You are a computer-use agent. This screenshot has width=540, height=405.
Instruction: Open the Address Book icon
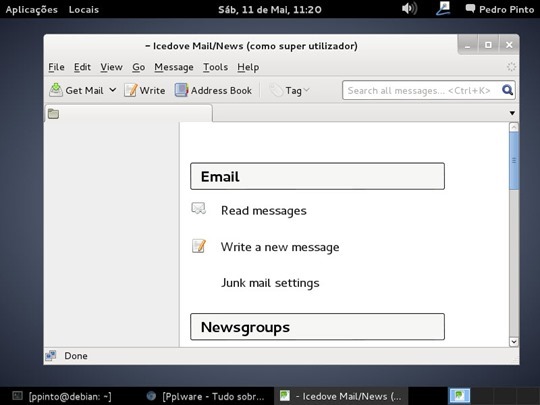(181, 90)
